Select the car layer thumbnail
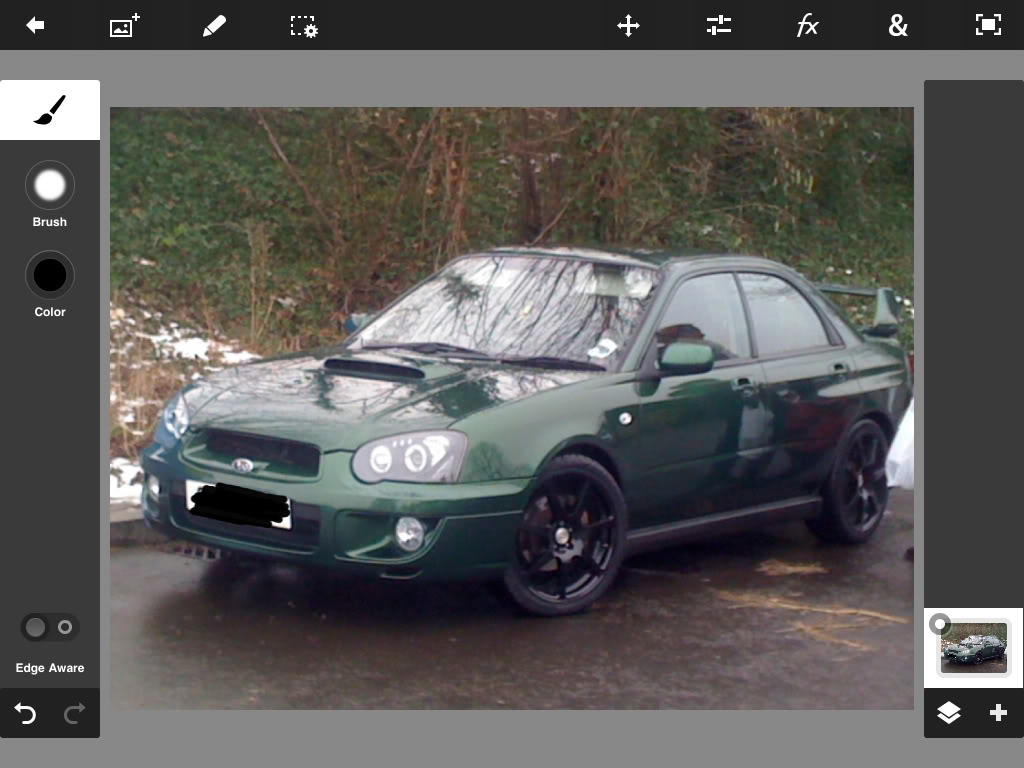This screenshot has height=768, width=1024. pyautogui.click(x=975, y=649)
